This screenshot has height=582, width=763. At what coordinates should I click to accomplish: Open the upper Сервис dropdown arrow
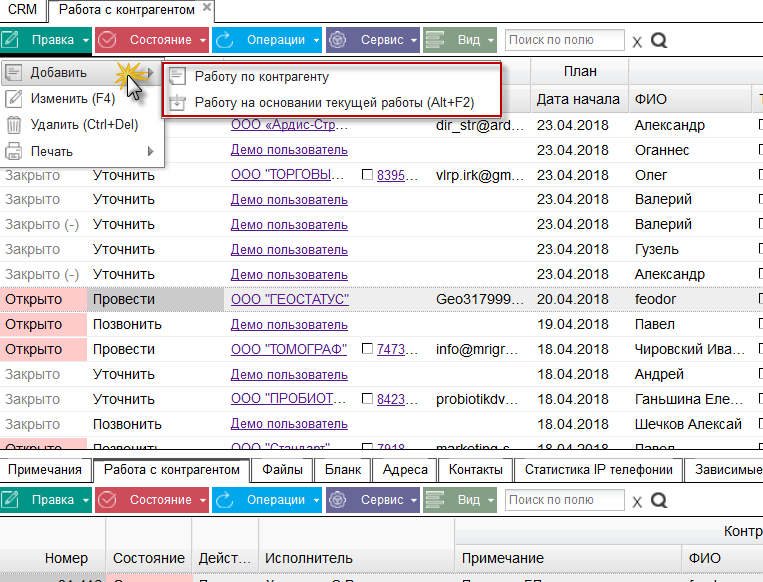tap(414, 40)
